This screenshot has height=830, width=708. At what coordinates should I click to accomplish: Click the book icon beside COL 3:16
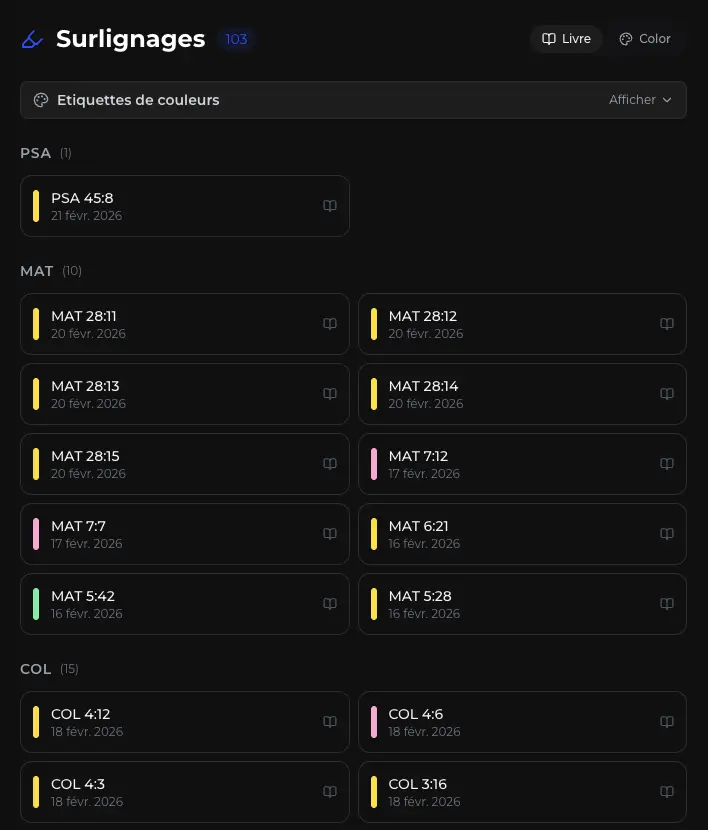click(667, 792)
